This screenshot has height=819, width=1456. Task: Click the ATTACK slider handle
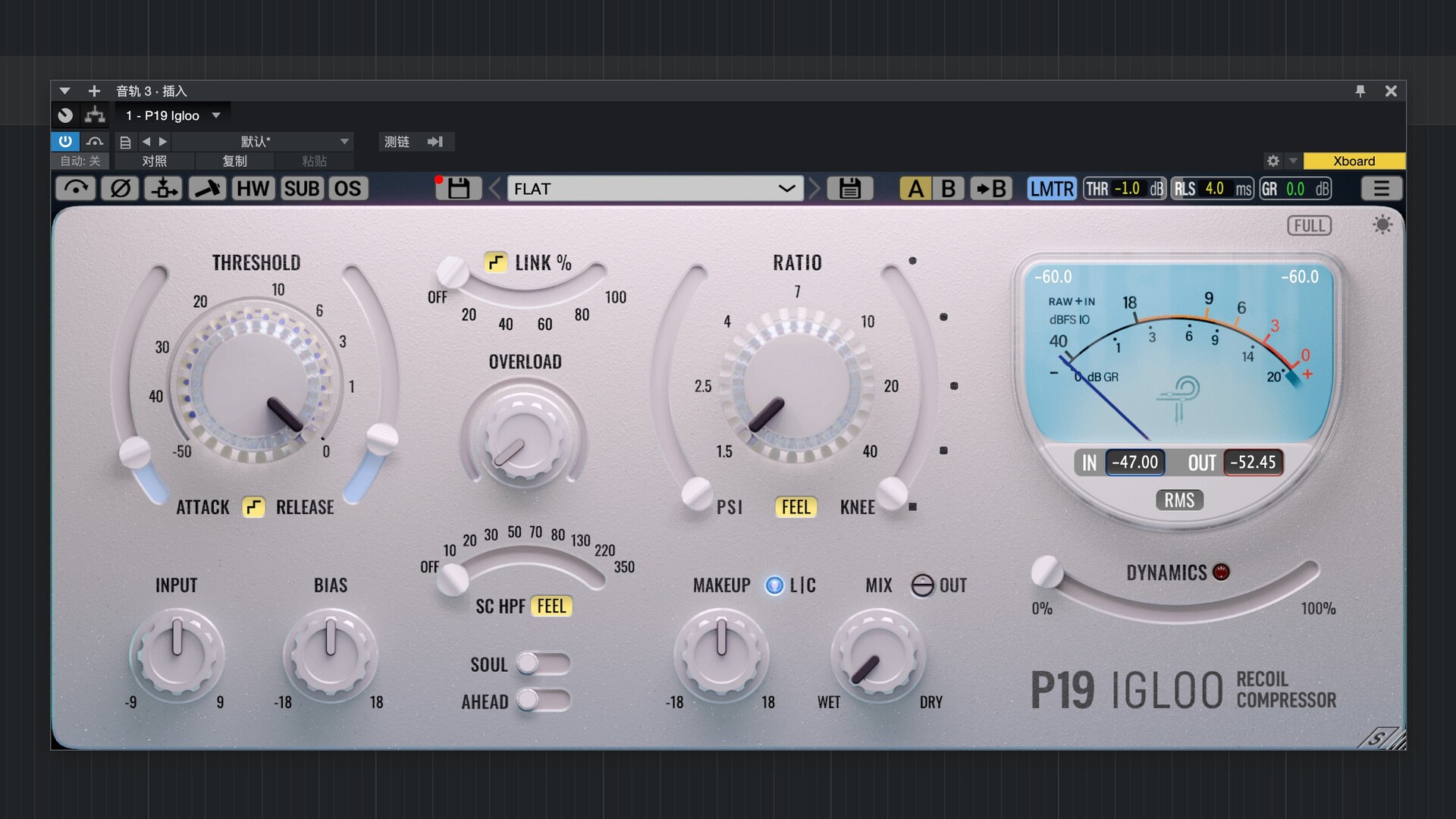coord(135,453)
